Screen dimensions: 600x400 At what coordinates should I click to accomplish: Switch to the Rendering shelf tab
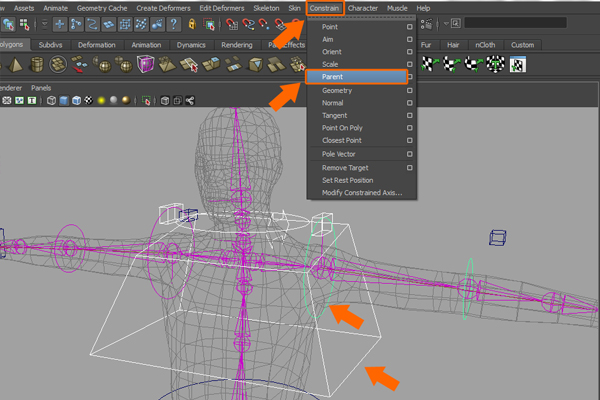(236, 45)
